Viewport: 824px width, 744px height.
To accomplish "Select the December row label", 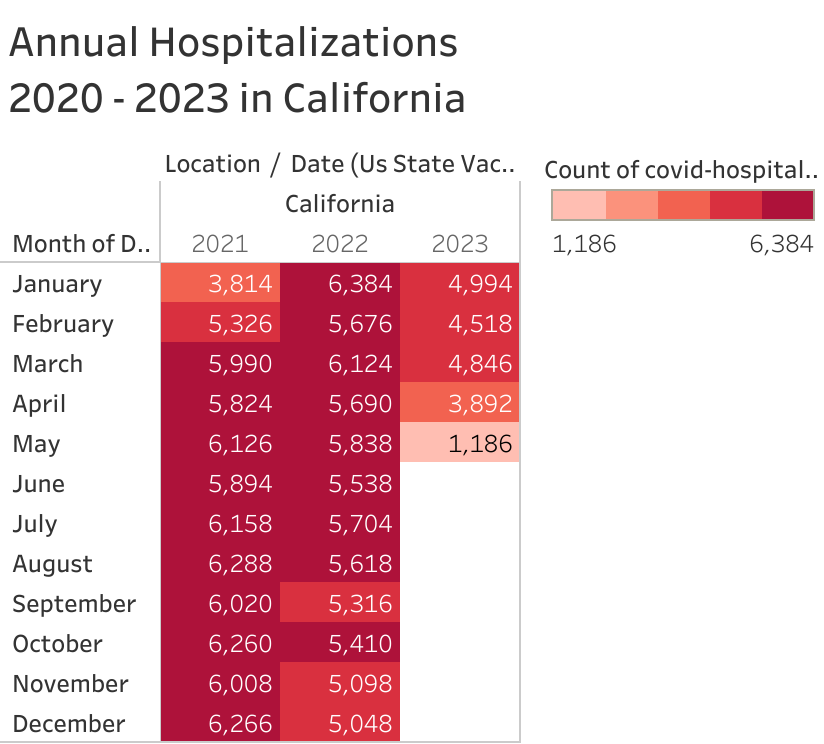I will click(69, 724).
